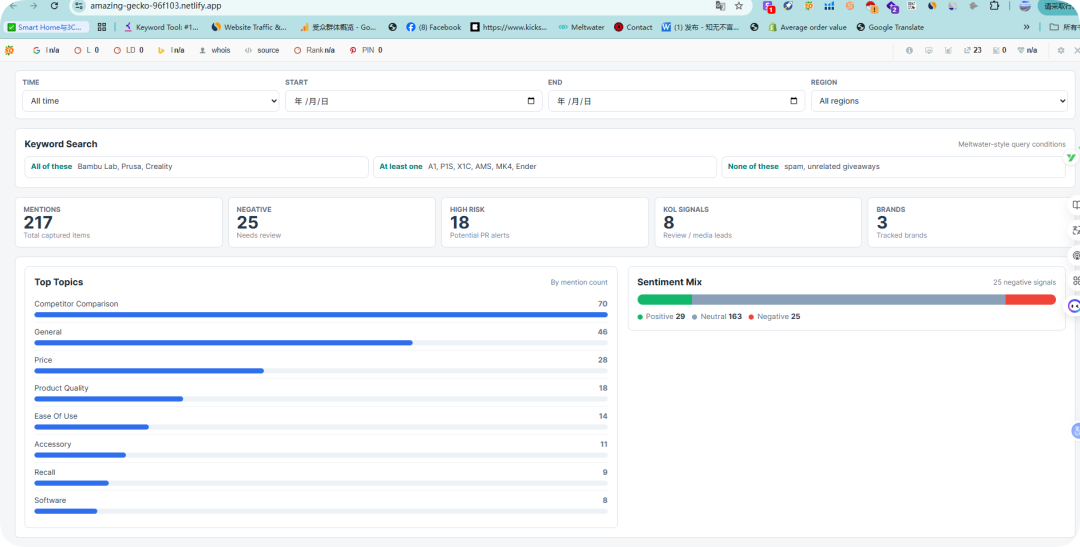Click the green positive sentiment segment
Screen dimensions: 1080x547
point(665,300)
